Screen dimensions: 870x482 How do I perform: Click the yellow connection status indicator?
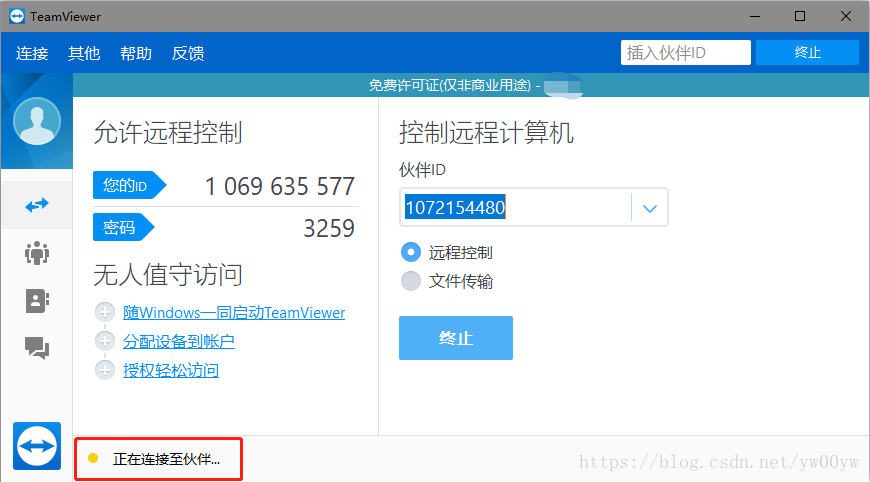tap(93, 458)
